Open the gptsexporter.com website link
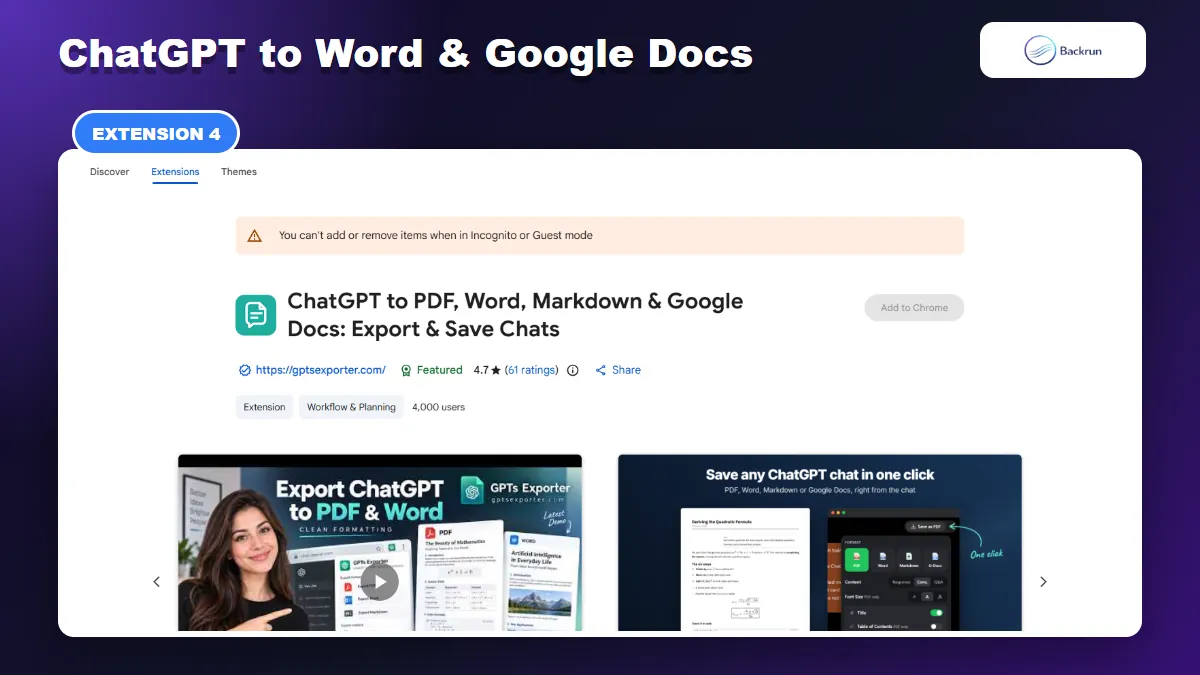The image size is (1200, 675). pyautogui.click(x=320, y=370)
